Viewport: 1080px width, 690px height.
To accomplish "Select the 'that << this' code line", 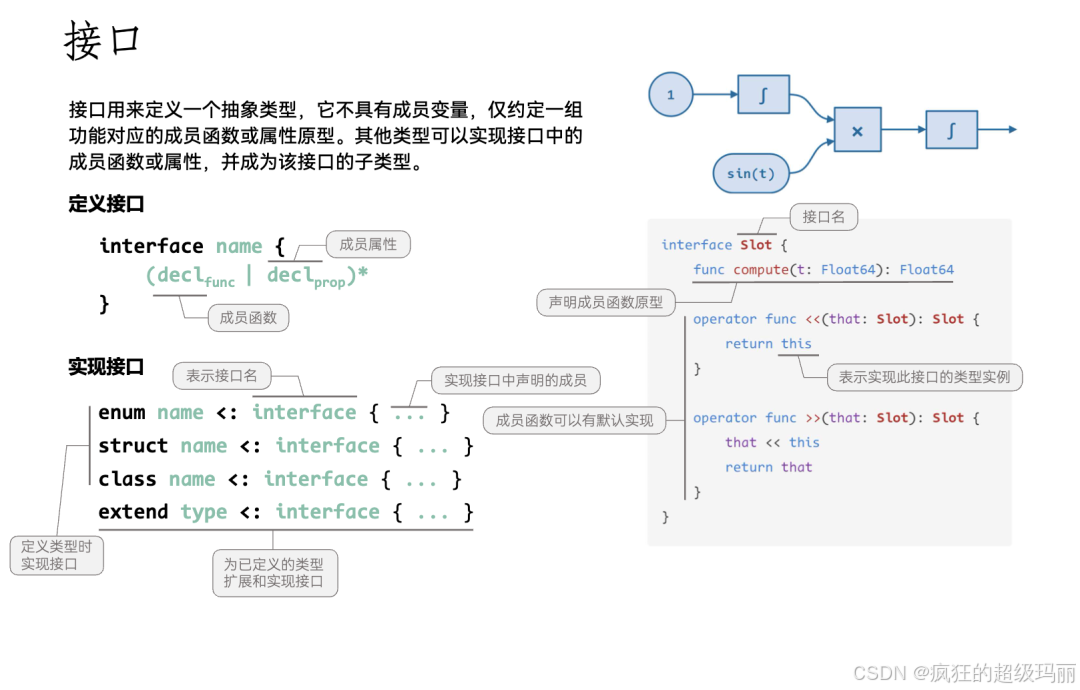I will tap(772, 442).
